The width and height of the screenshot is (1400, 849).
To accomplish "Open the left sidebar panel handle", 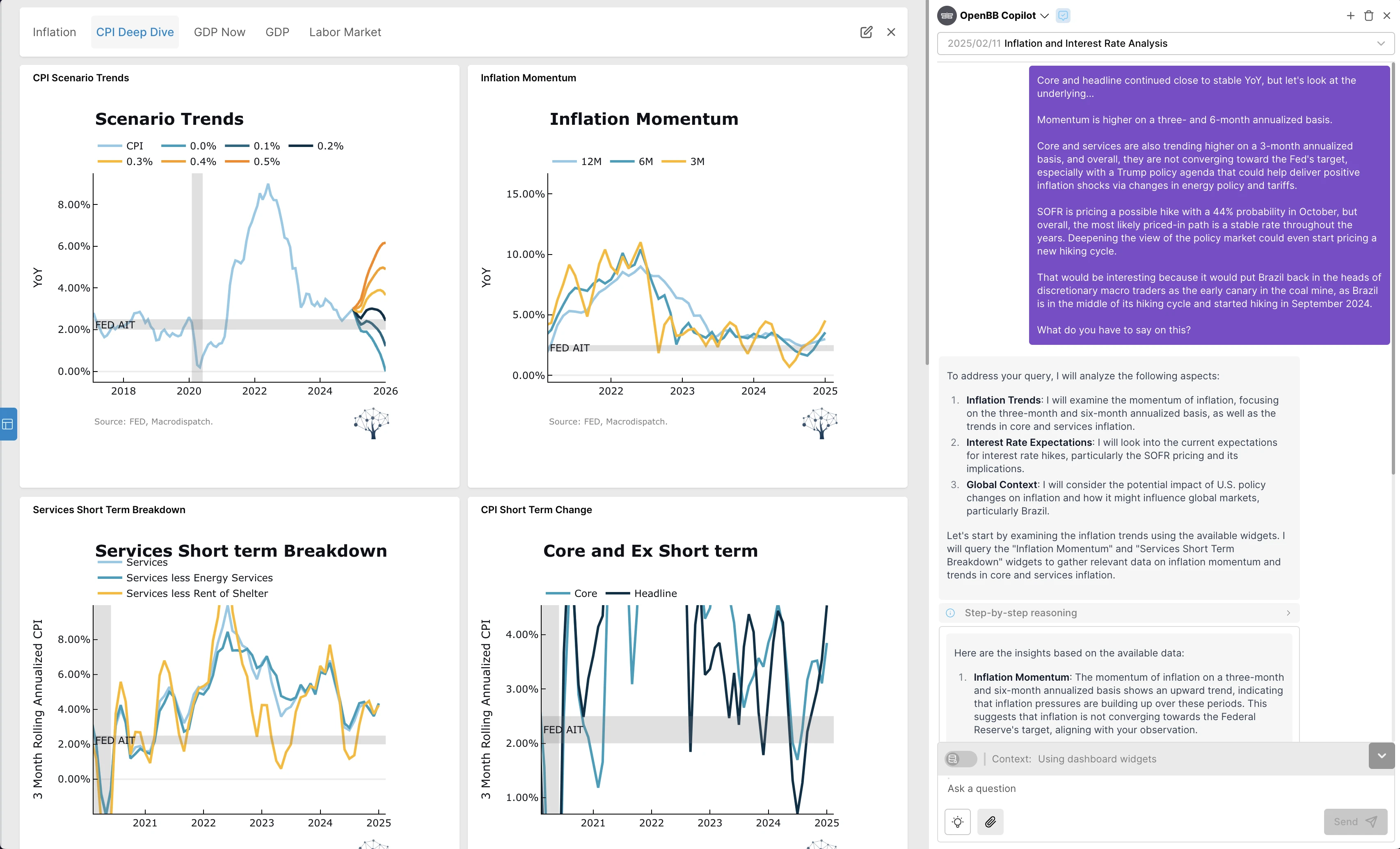I will point(8,424).
